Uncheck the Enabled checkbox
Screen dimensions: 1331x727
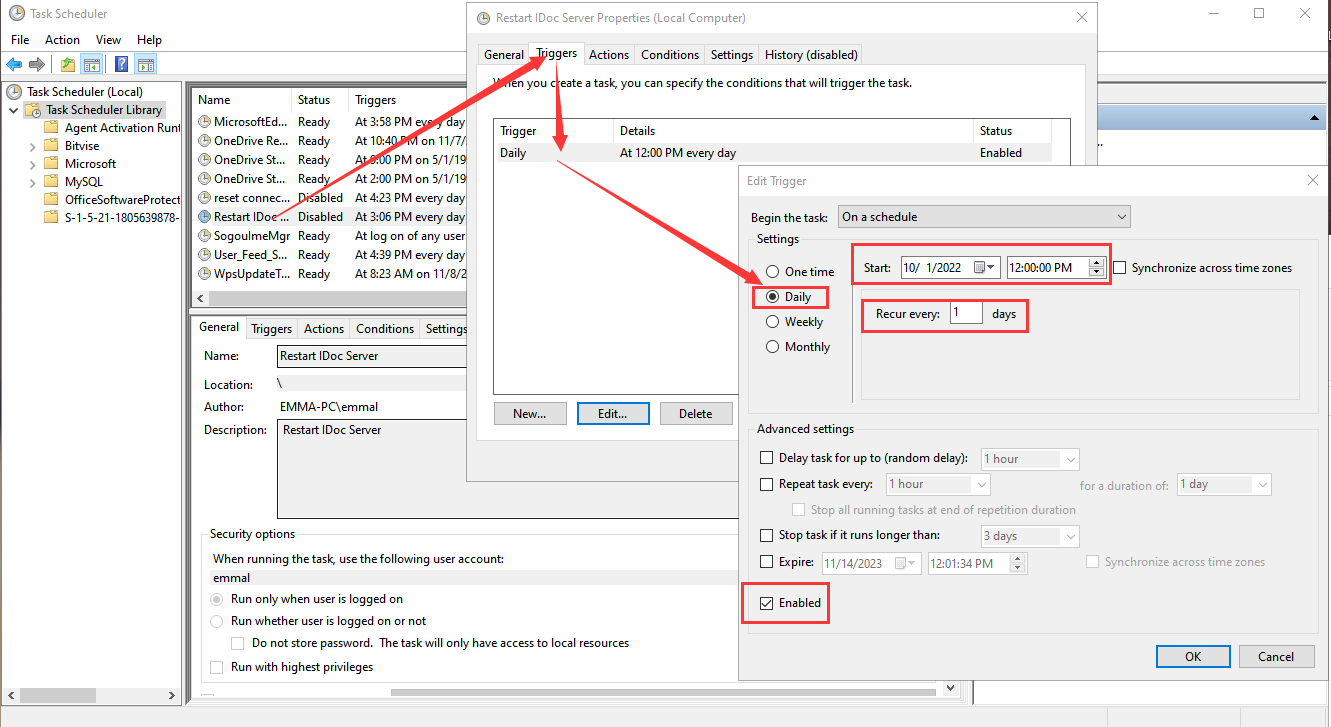pos(767,603)
